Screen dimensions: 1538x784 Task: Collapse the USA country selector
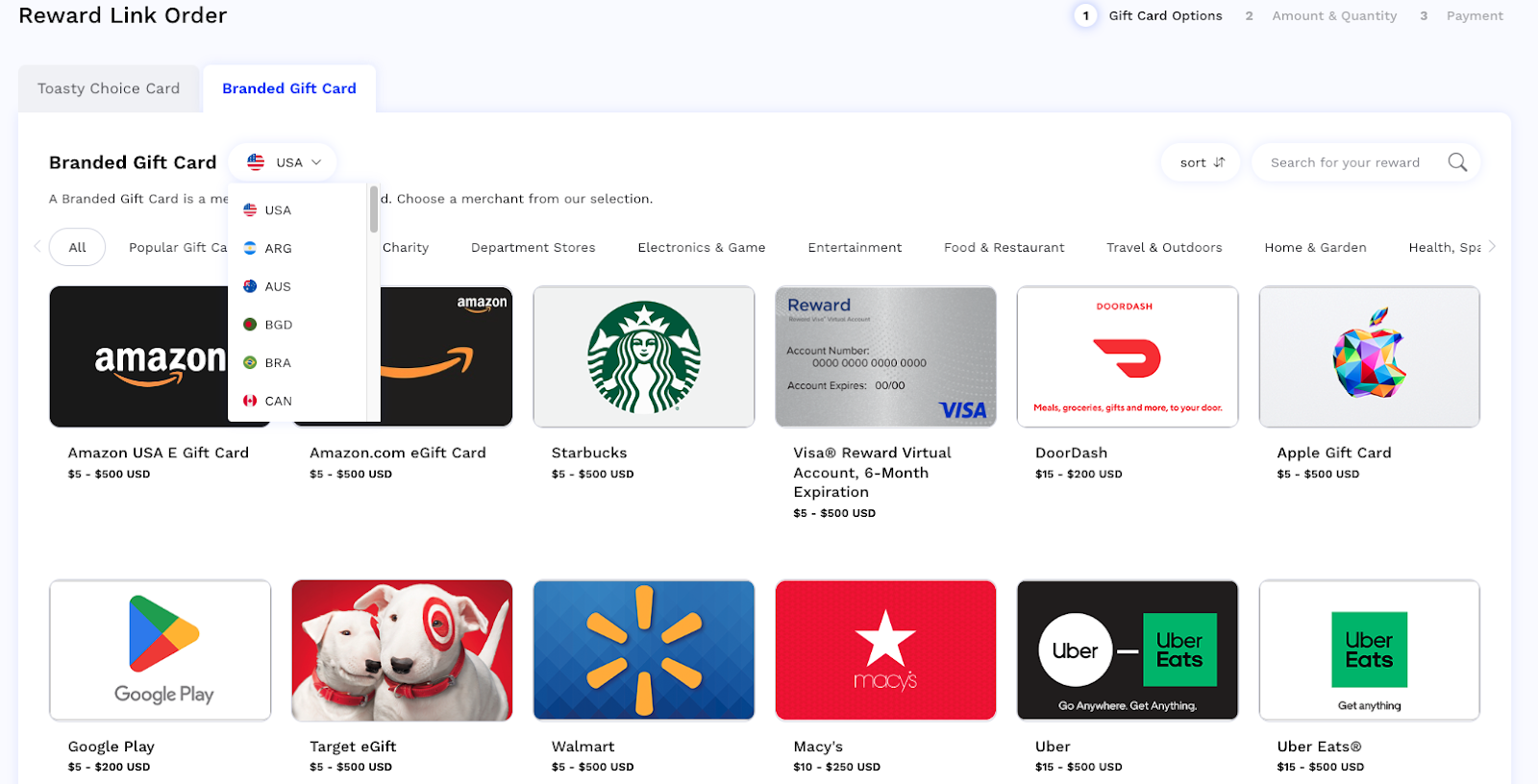284,162
